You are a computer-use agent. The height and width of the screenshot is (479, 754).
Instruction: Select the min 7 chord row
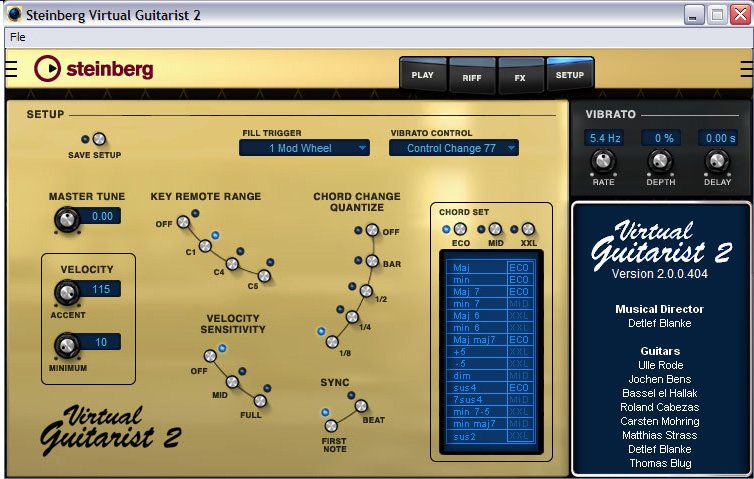(x=490, y=303)
